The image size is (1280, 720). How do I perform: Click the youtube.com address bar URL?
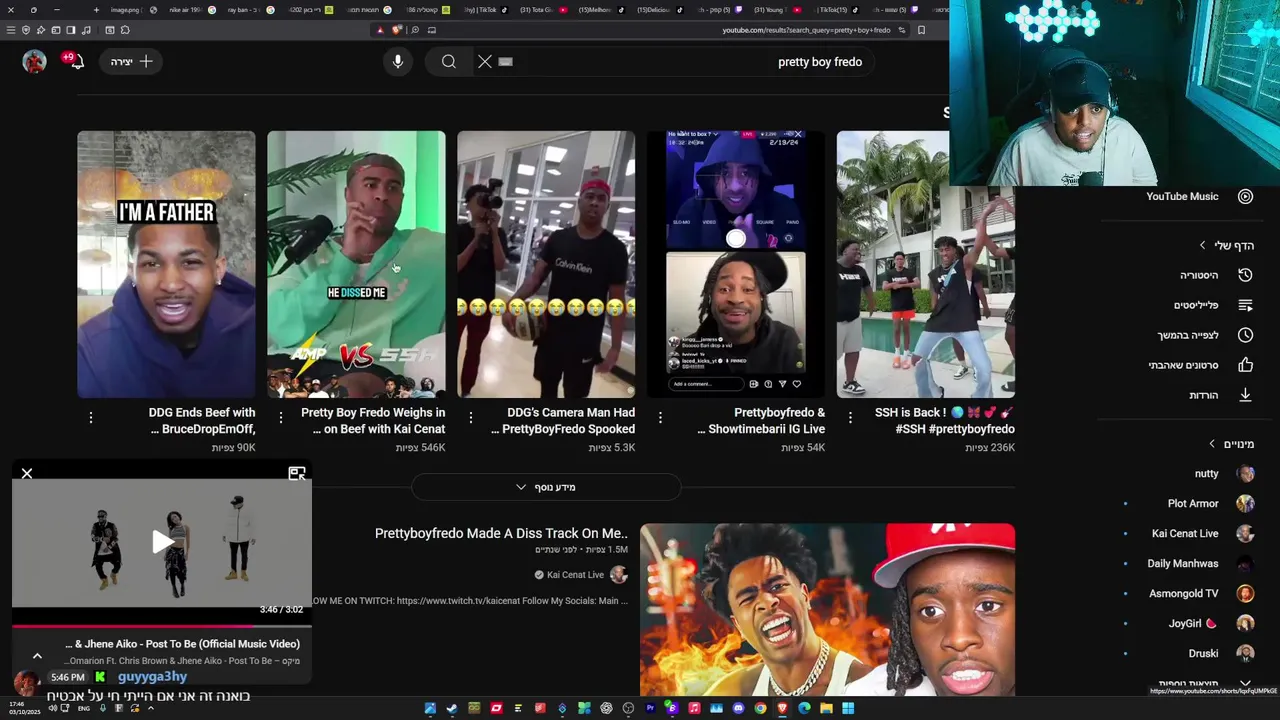[x=806, y=30]
